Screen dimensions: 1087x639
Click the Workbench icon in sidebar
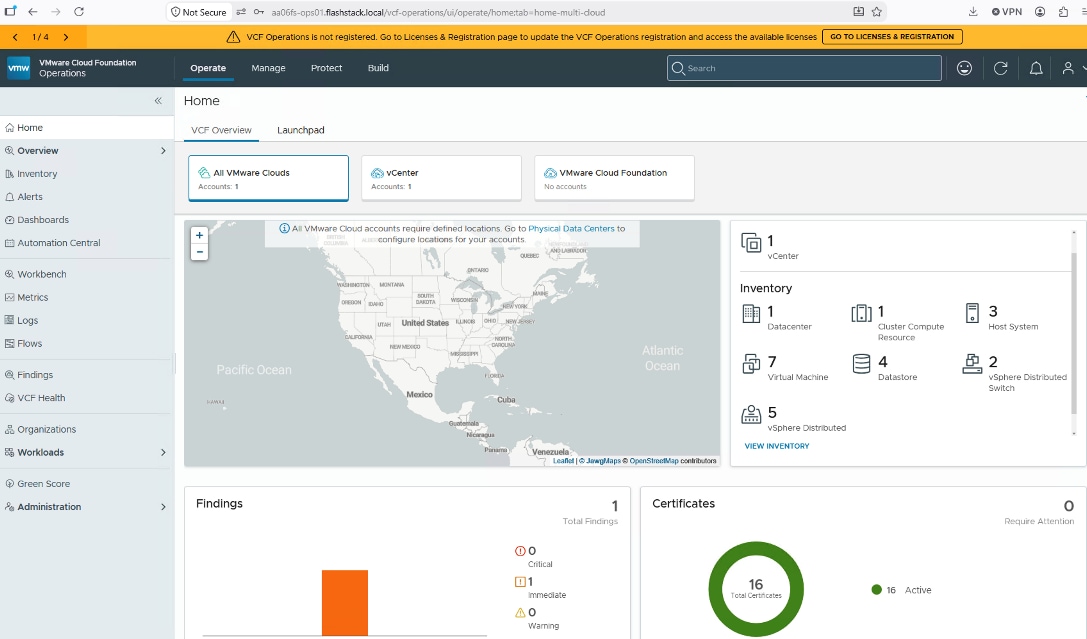point(10,274)
